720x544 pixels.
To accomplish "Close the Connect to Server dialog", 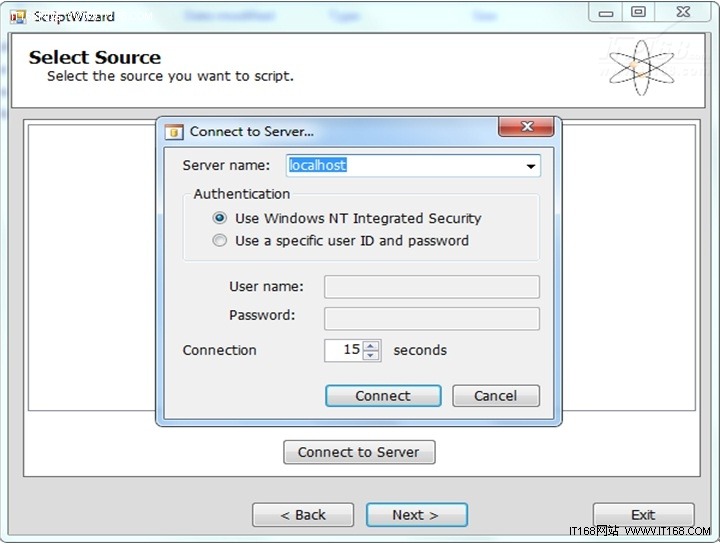I will tap(526, 126).
